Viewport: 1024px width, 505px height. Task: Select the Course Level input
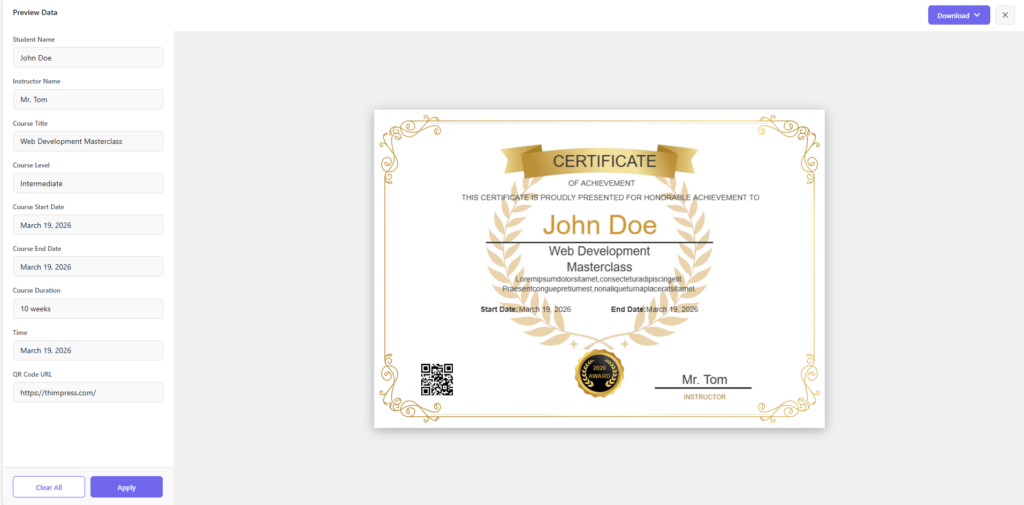pyautogui.click(x=88, y=184)
